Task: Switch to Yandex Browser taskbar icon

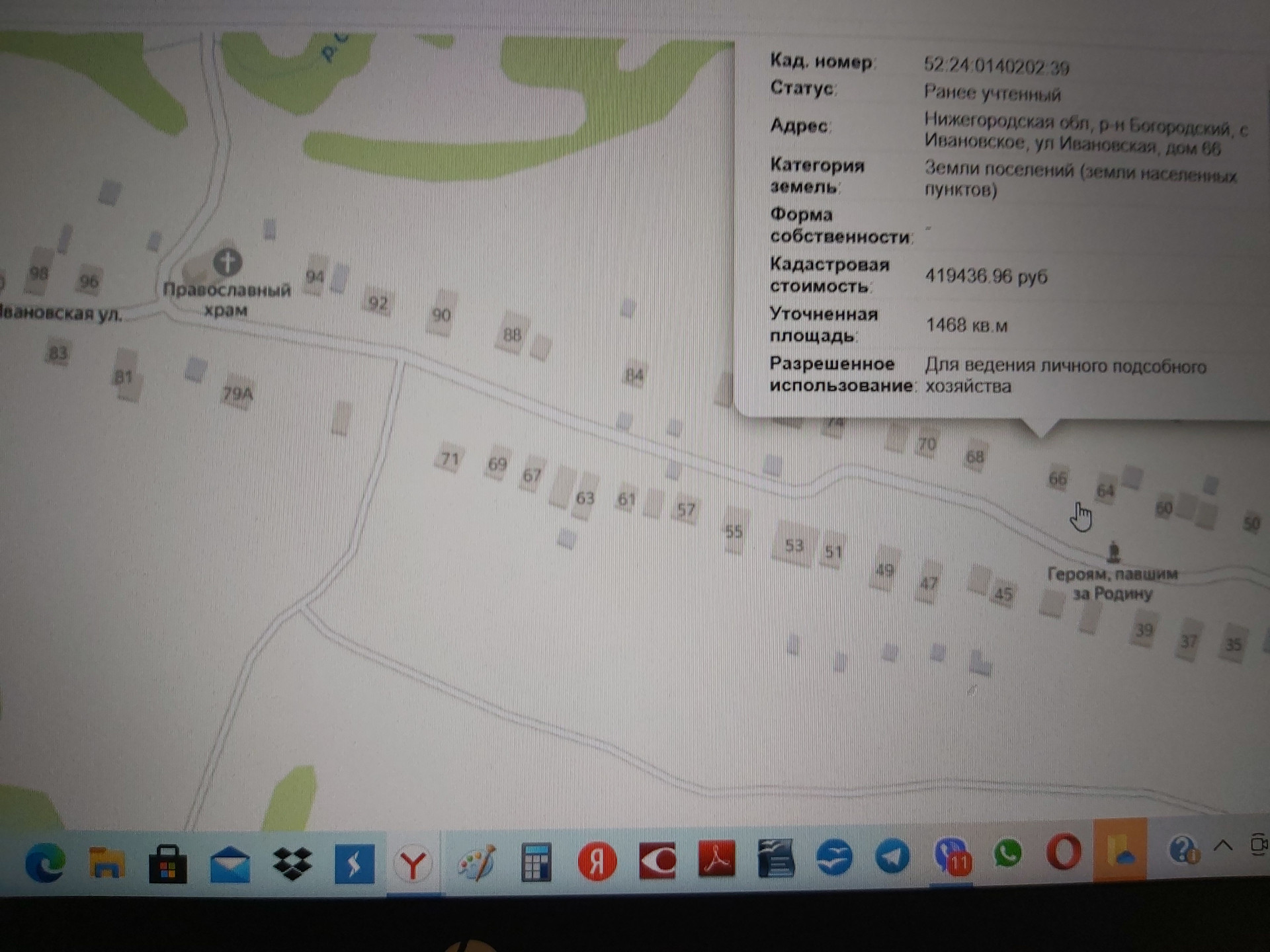Action: coord(413,863)
